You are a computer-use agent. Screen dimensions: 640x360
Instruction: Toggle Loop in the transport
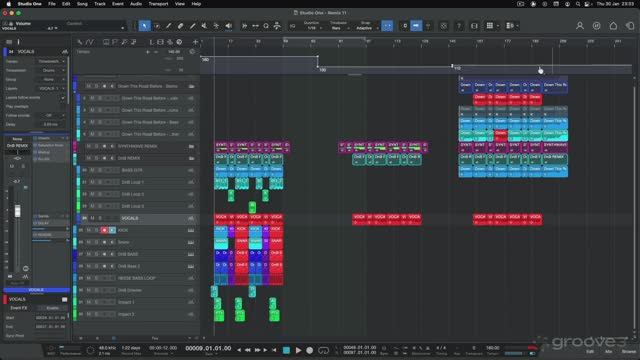(323, 350)
